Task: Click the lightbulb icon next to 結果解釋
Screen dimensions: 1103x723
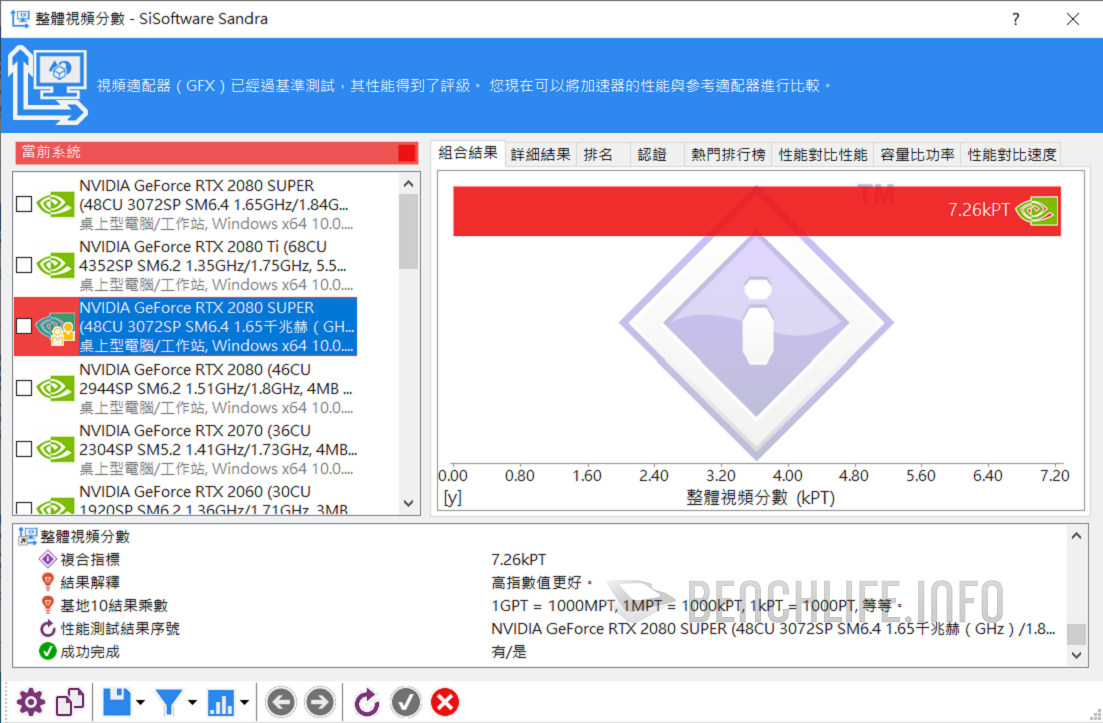Action: 47,582
